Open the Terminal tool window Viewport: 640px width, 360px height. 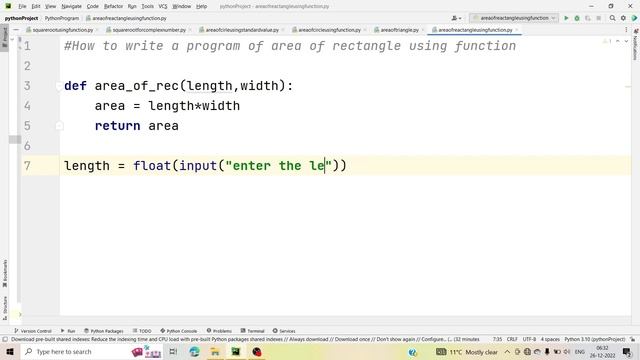click(252, 331)
